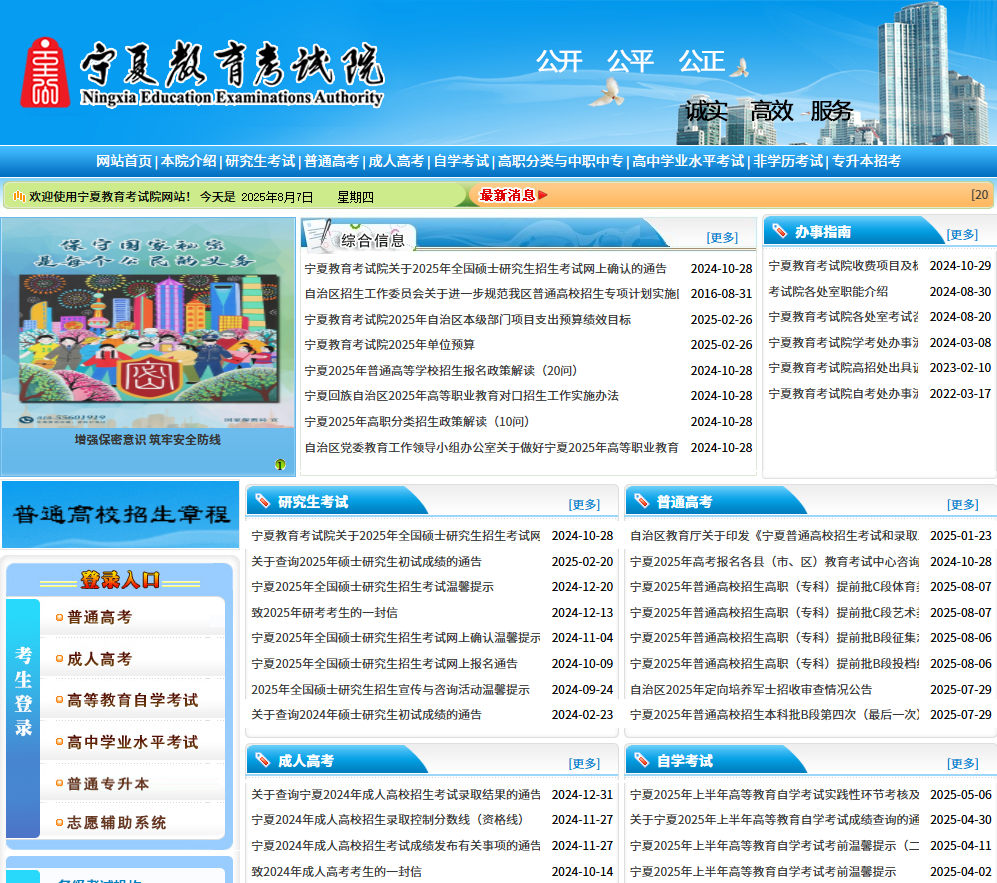Screen dimensions: 997x883
Task: Click the green slide indicator number 1 on carousel
Action: point(281,465)
